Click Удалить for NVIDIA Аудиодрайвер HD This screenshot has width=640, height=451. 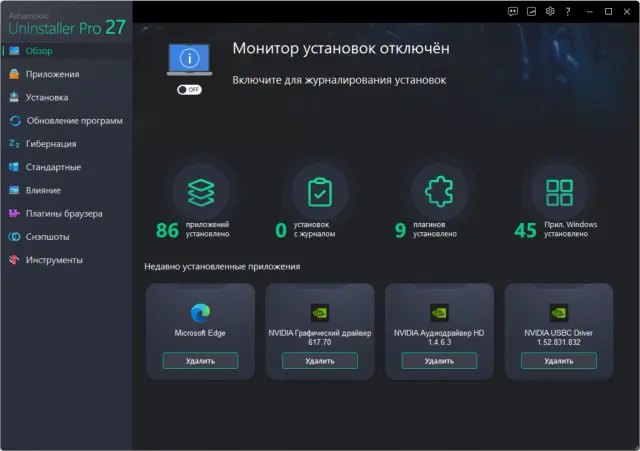pos(439,361)
